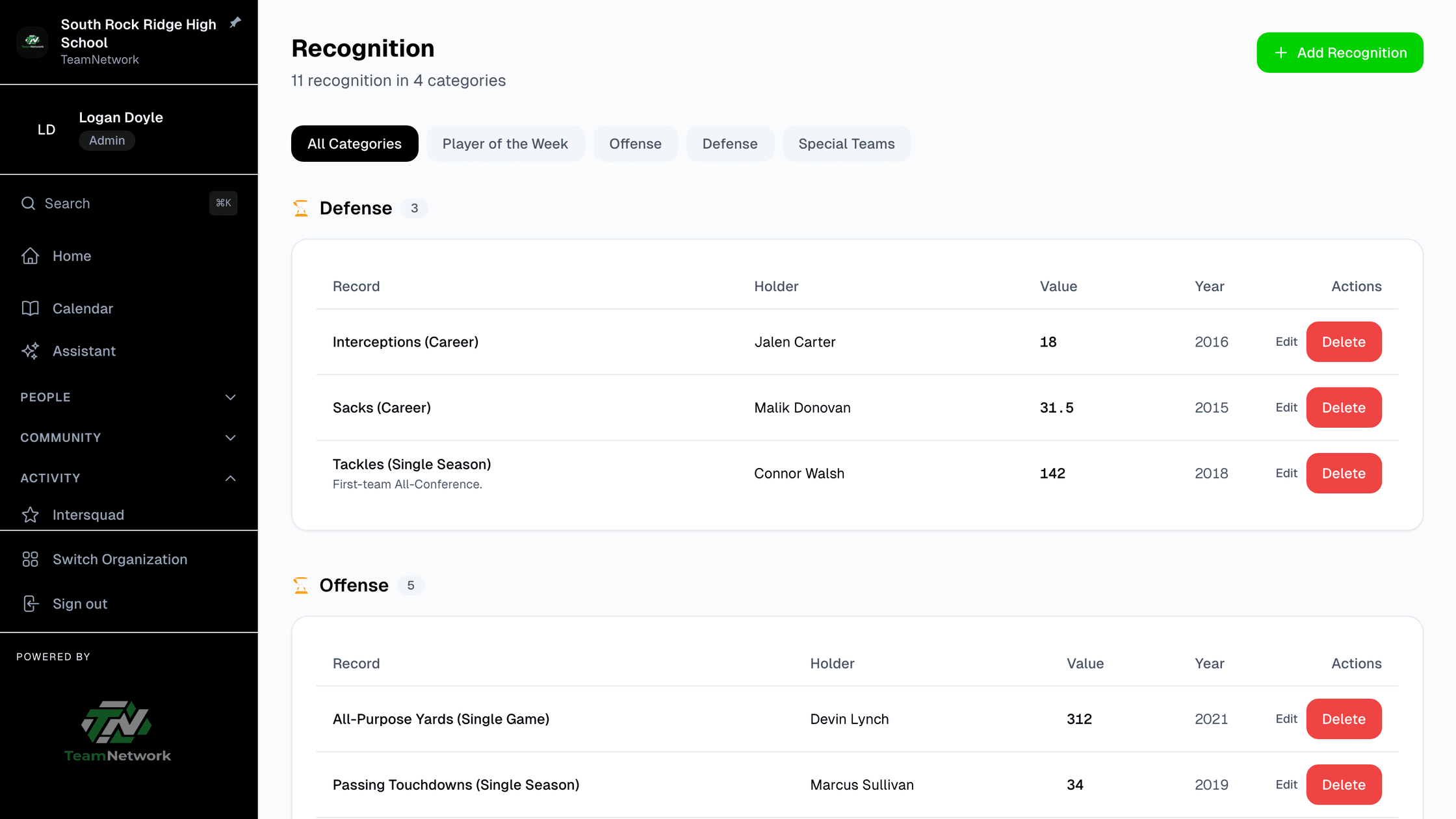Select the All Categories filter
The height and width of the screenshot is (819, 1456).
(x=355, y=144)
